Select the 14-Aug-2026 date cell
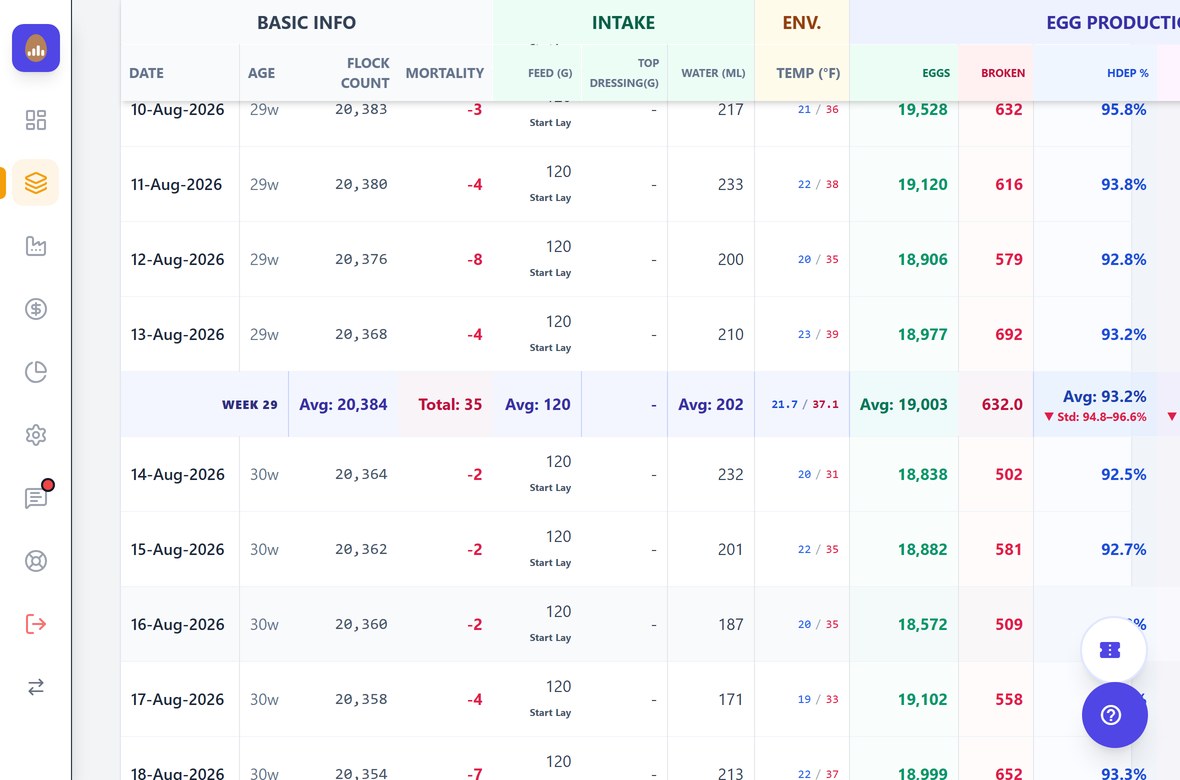The image size is (1180, 780). 178,474
